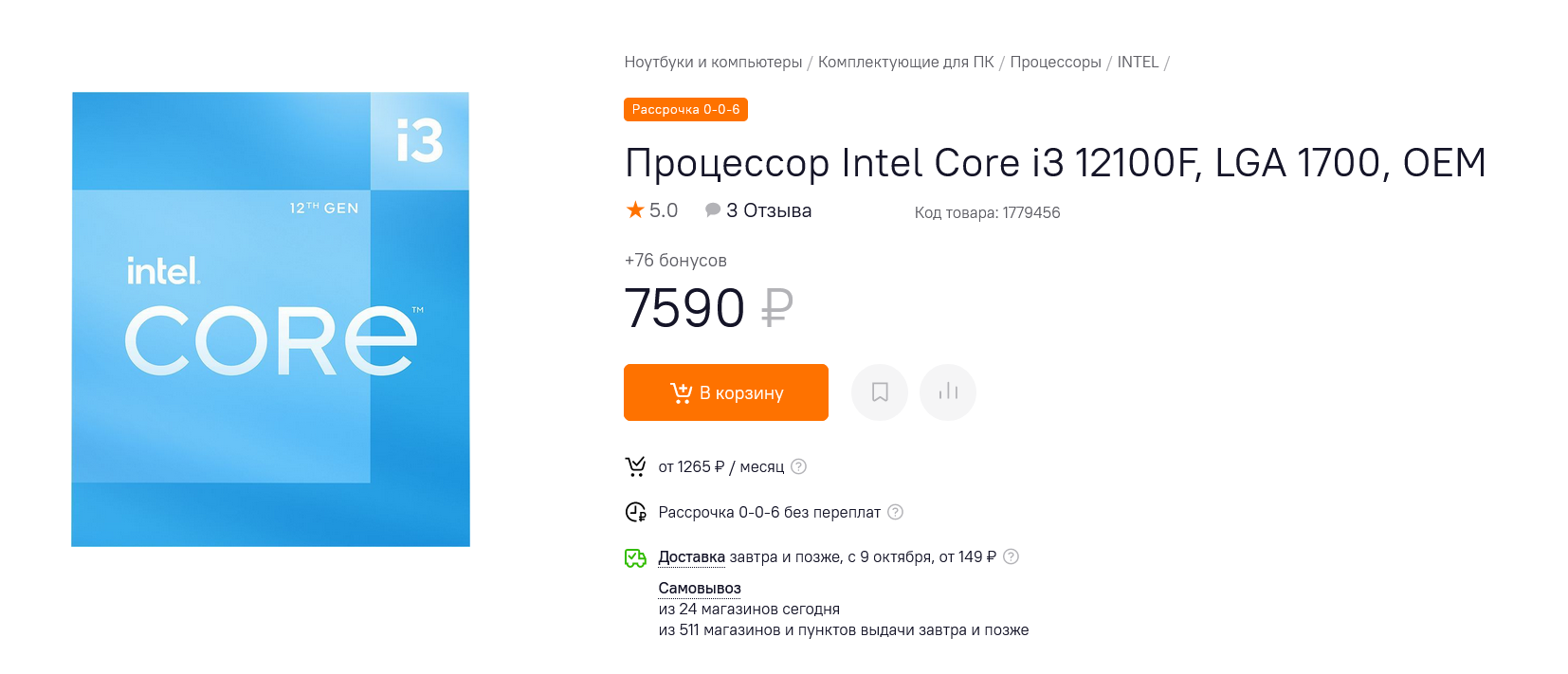Open Комплектующие для ПК breadcrumb
This screenshot has height=674, width=1568.
(x=905, y=63)
